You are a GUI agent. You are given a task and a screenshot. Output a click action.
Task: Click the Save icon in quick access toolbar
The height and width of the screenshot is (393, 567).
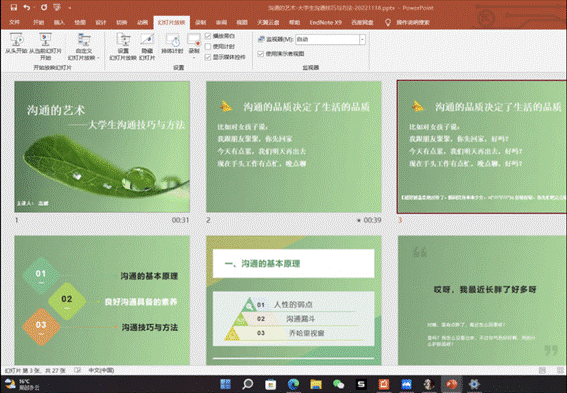pos(14,8)
